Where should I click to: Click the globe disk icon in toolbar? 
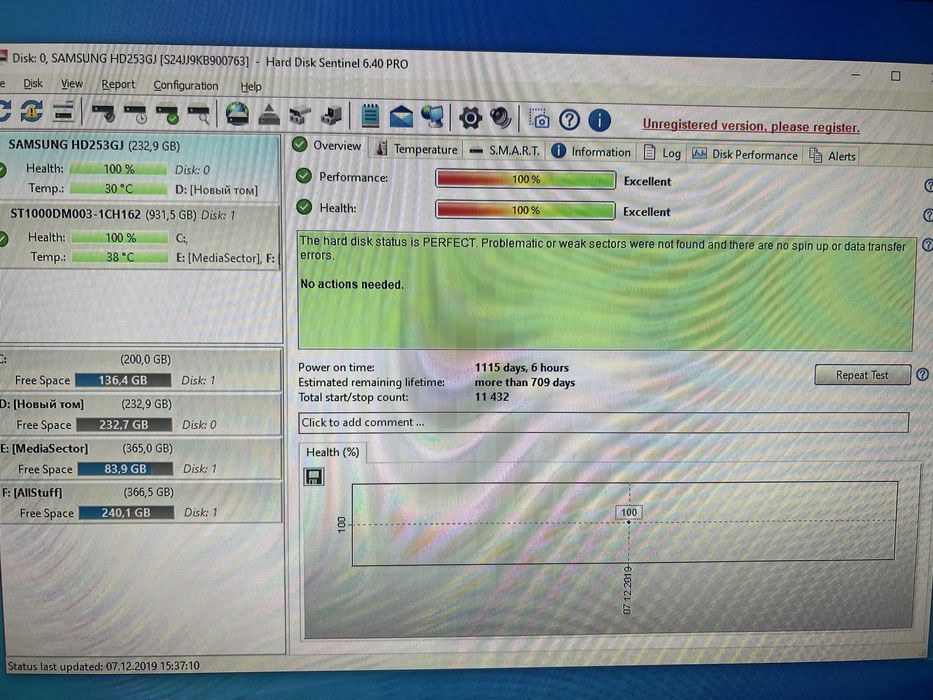[x=237, y=114]
